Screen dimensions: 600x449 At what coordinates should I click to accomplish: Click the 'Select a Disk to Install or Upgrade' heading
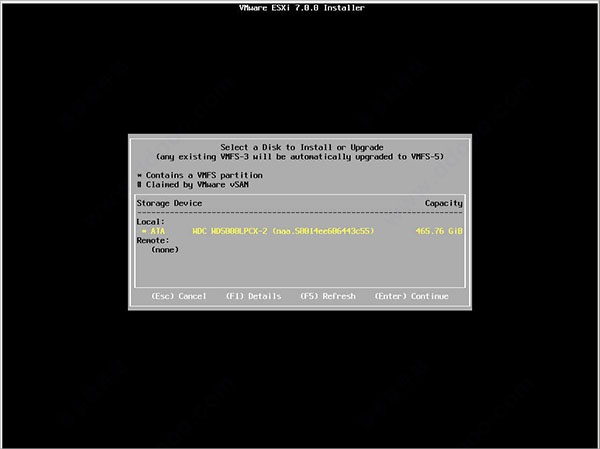click(x=300, y=147)
